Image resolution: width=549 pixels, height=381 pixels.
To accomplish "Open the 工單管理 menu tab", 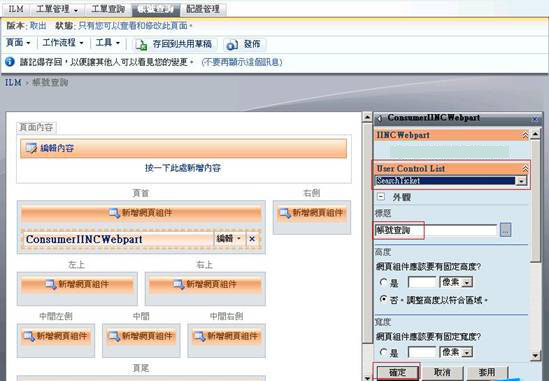I will click(57, 9).
